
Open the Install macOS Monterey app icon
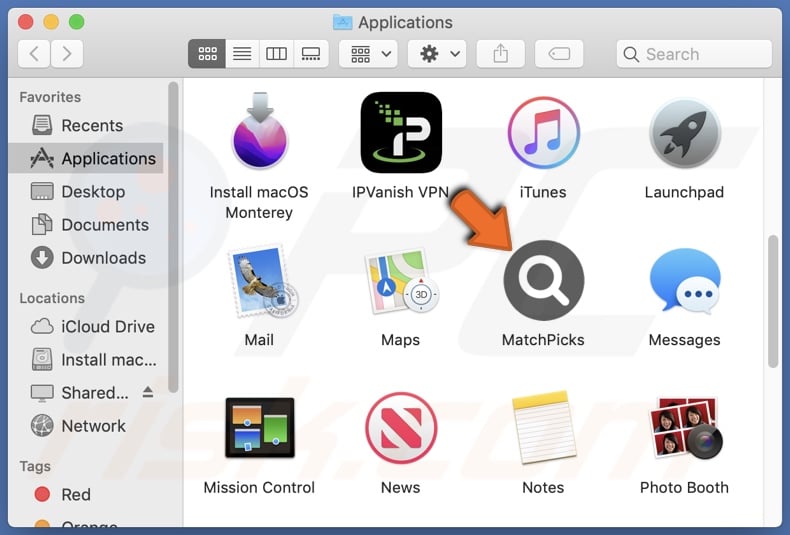(x=259, y=130)
